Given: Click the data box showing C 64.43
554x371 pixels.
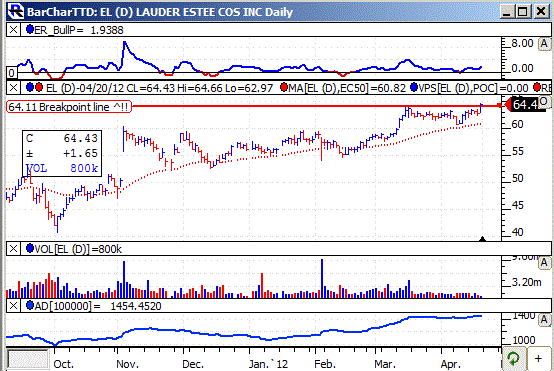Looking at the screenshot, I should (62, 153).
